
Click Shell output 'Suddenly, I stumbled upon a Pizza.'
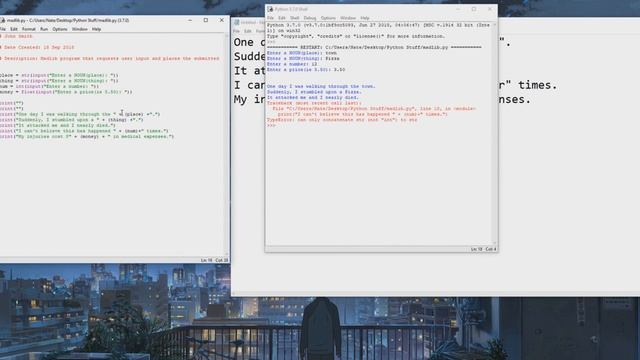coord(314,92)
